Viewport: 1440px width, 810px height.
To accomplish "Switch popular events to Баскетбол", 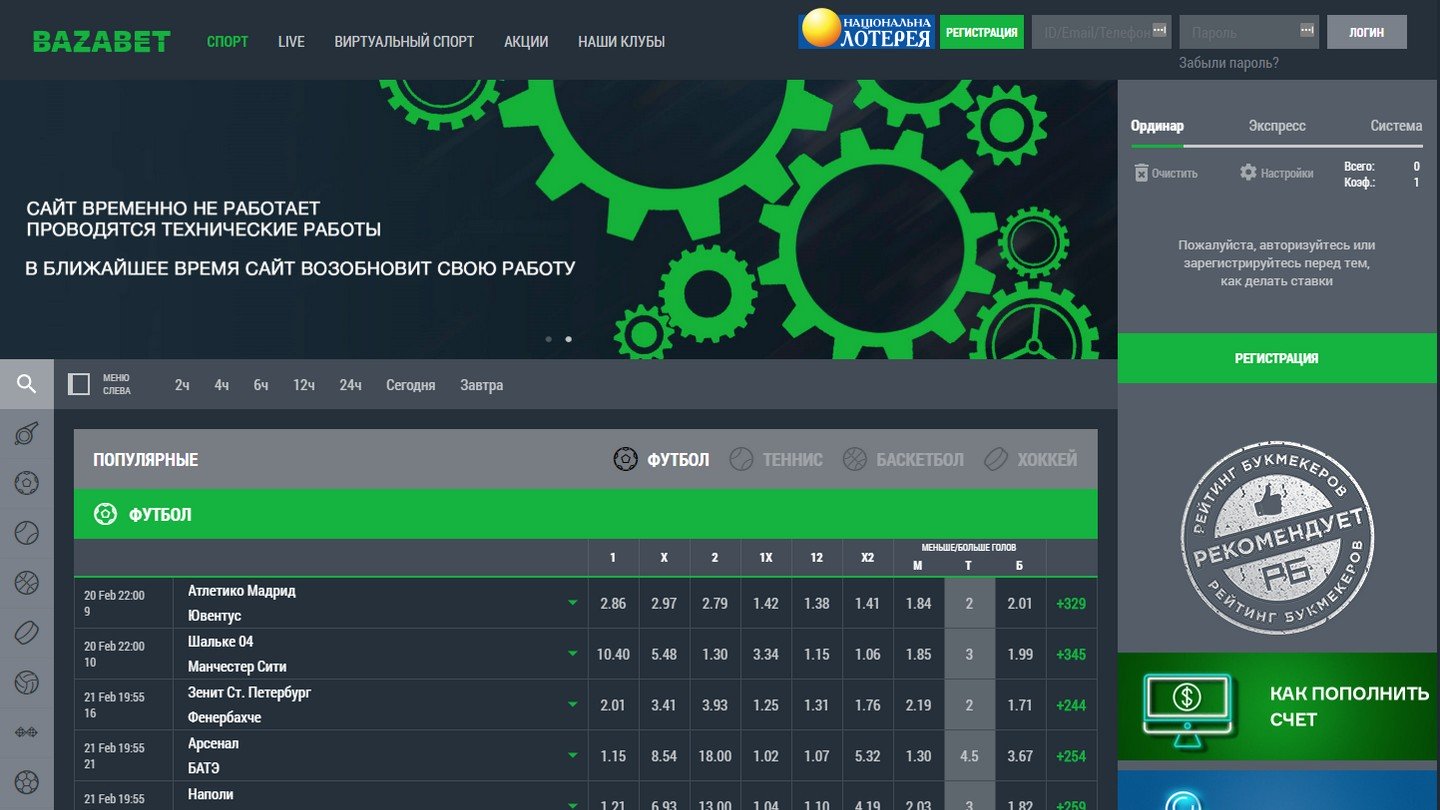I will click(903, 459).
